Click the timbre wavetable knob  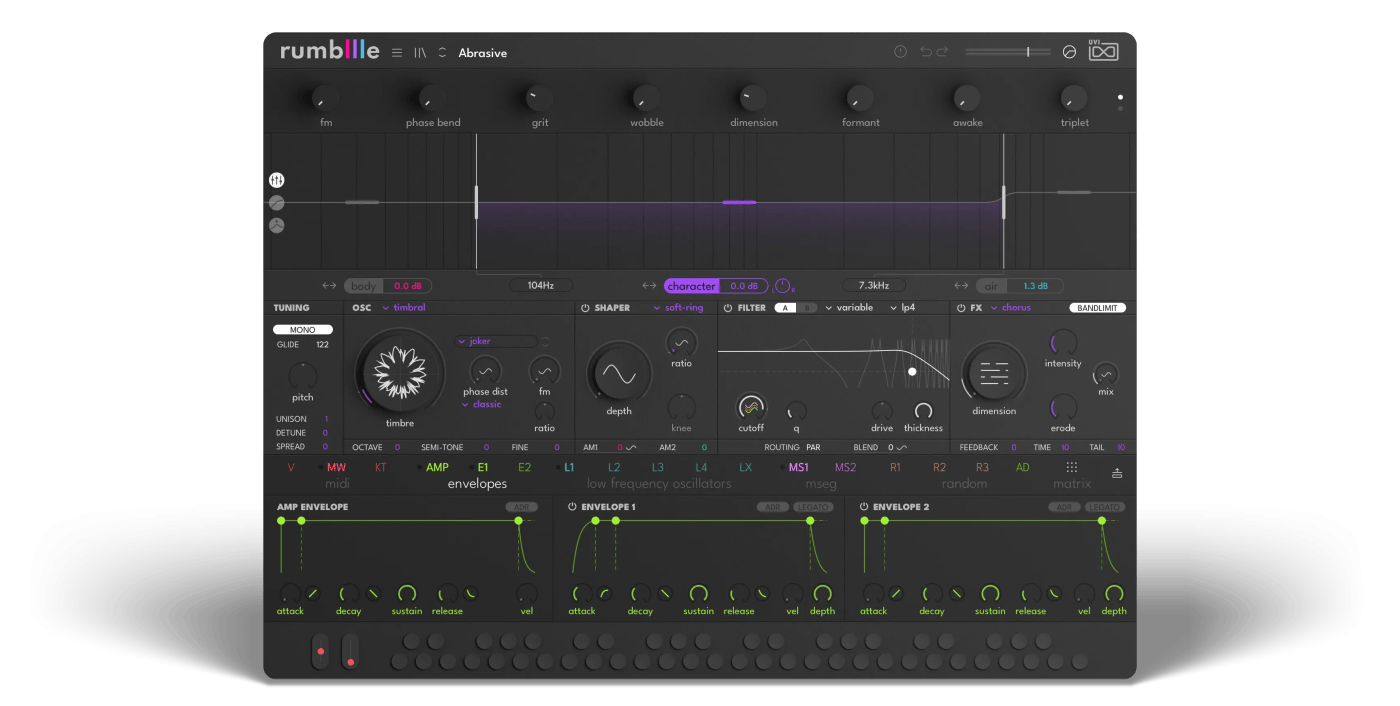[x=400, y=372]
